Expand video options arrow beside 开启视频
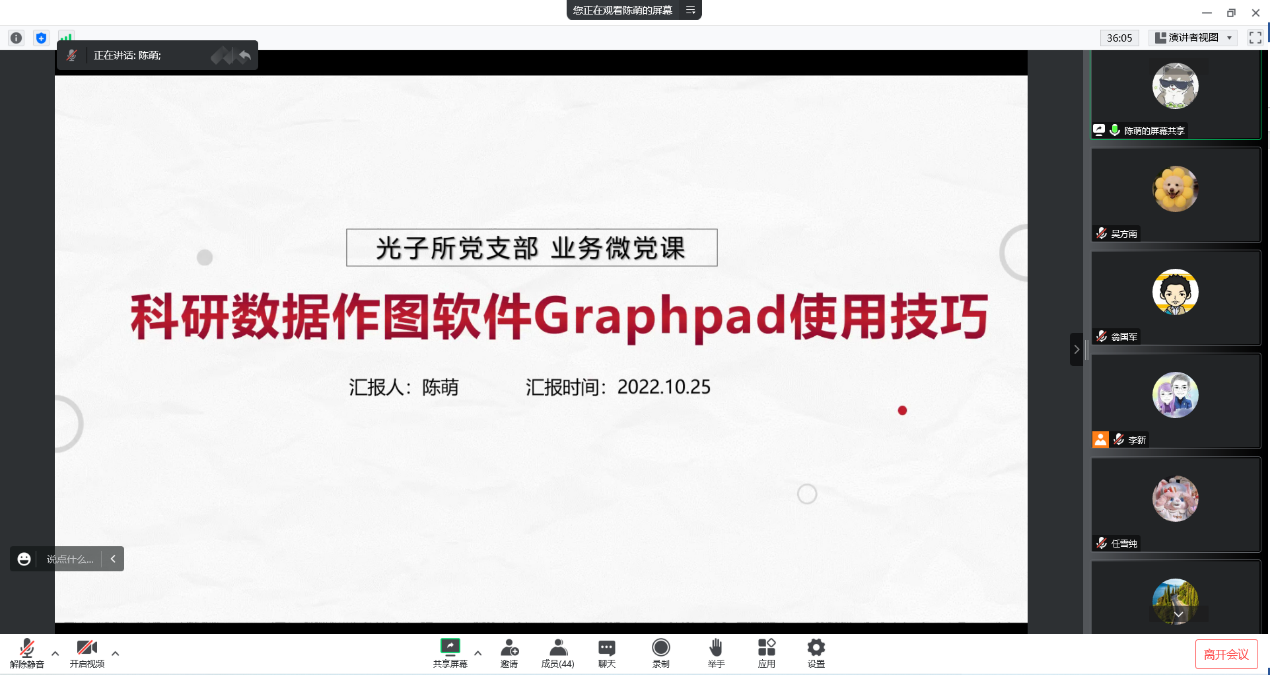Viewport: 1270px width, 675px height. [x=115, y=654]
